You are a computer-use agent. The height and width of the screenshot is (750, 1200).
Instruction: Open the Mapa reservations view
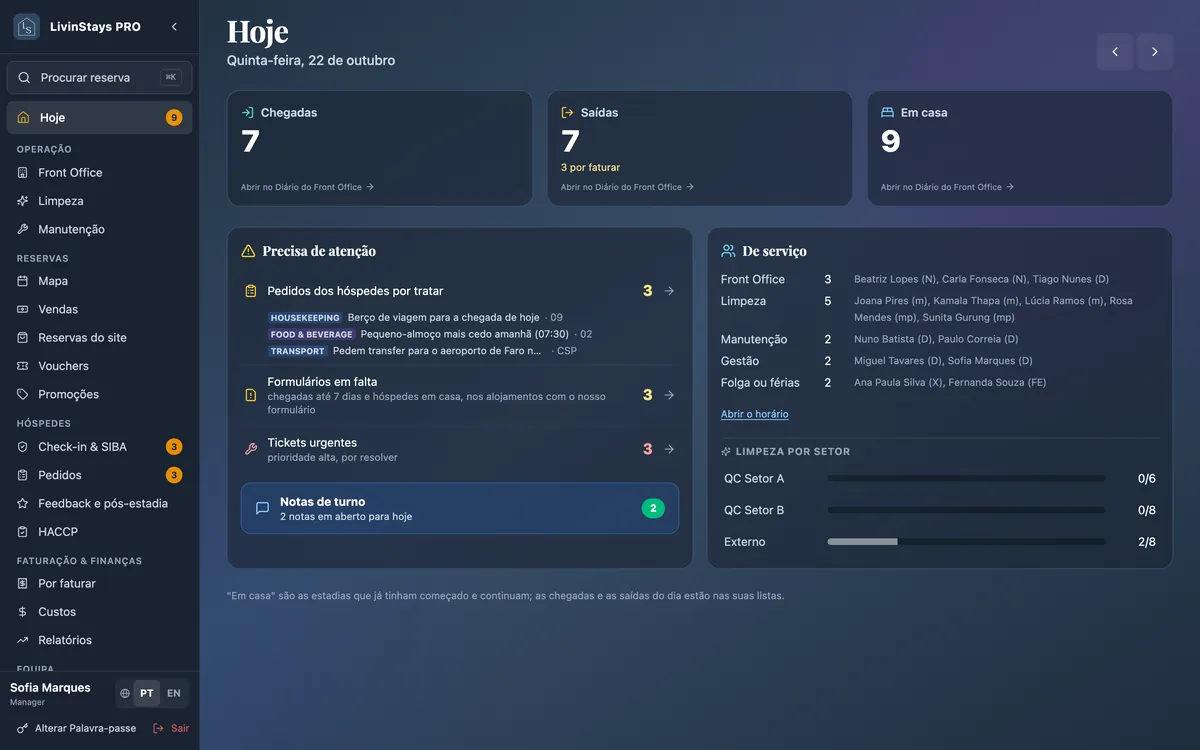pos(99,281)
